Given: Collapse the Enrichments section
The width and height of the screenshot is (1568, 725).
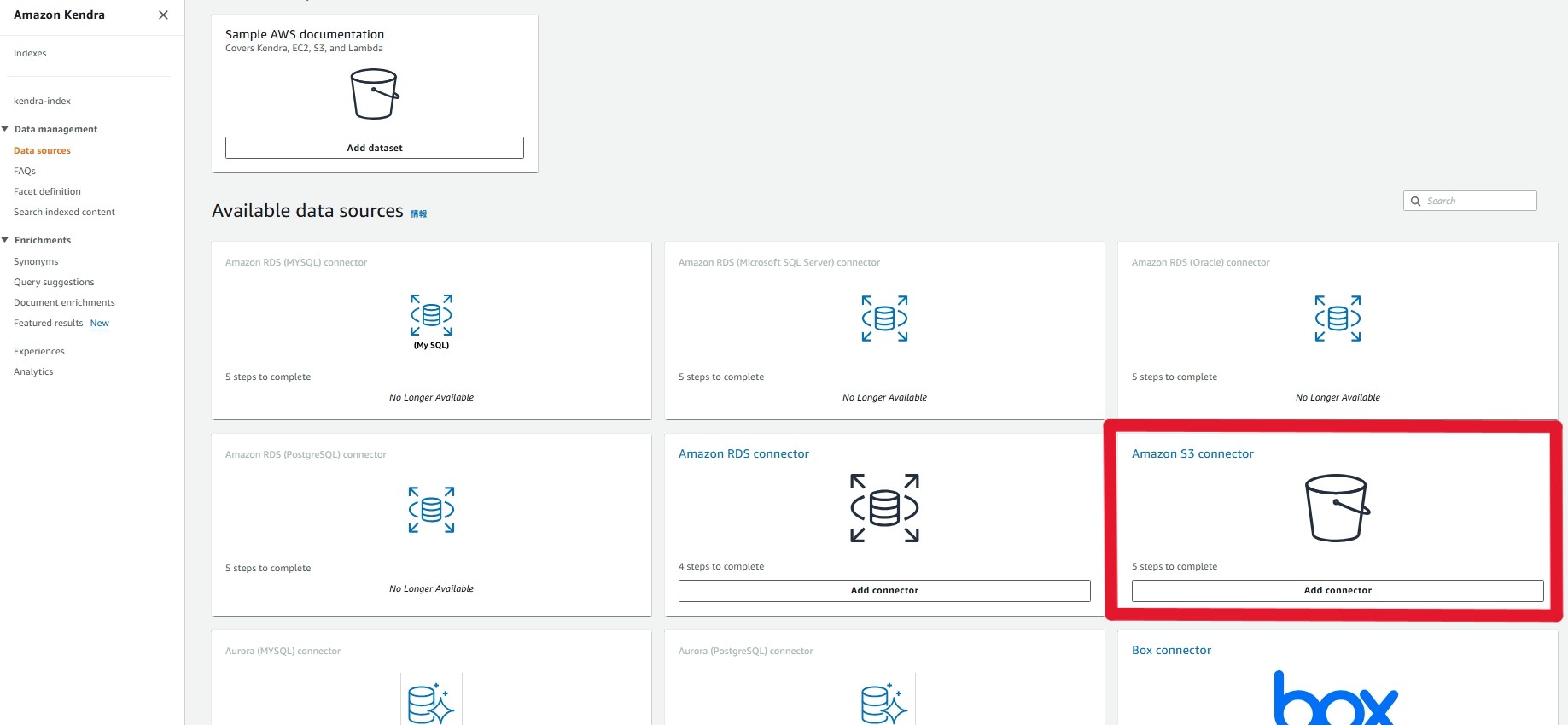Looking at the screenshot, I should (5, 240).
